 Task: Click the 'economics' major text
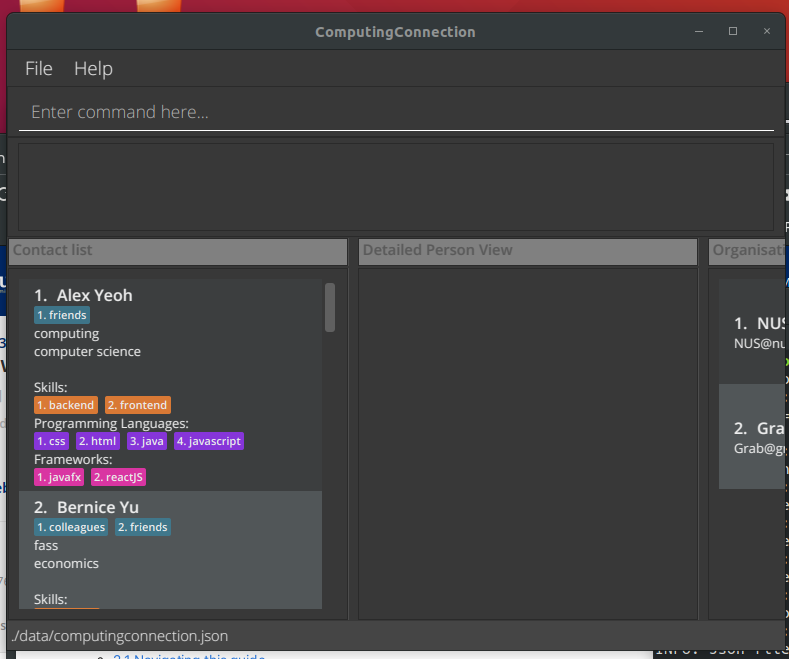[66, 563]
